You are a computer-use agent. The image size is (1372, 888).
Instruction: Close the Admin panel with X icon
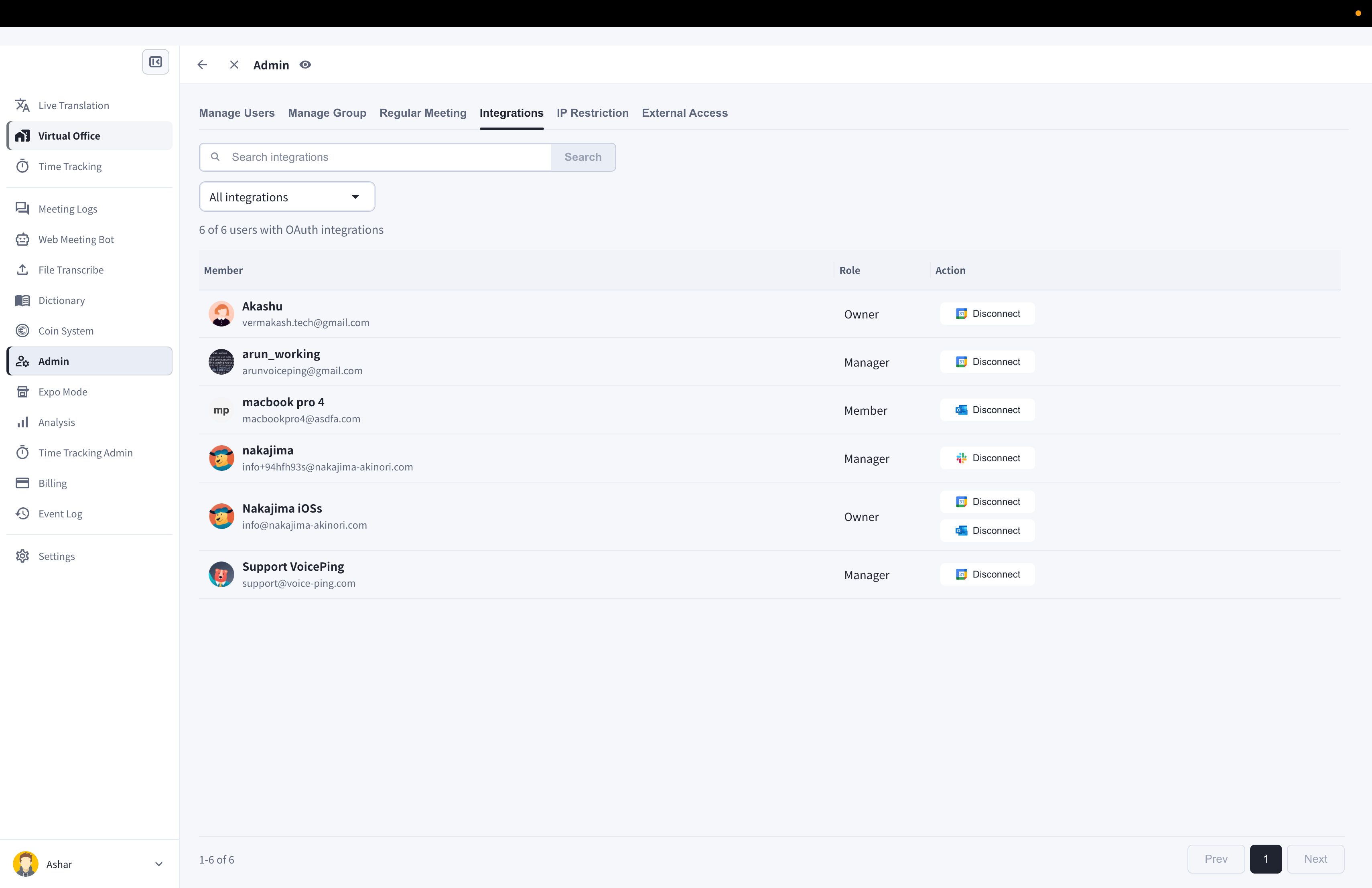[x=234, y=65]
